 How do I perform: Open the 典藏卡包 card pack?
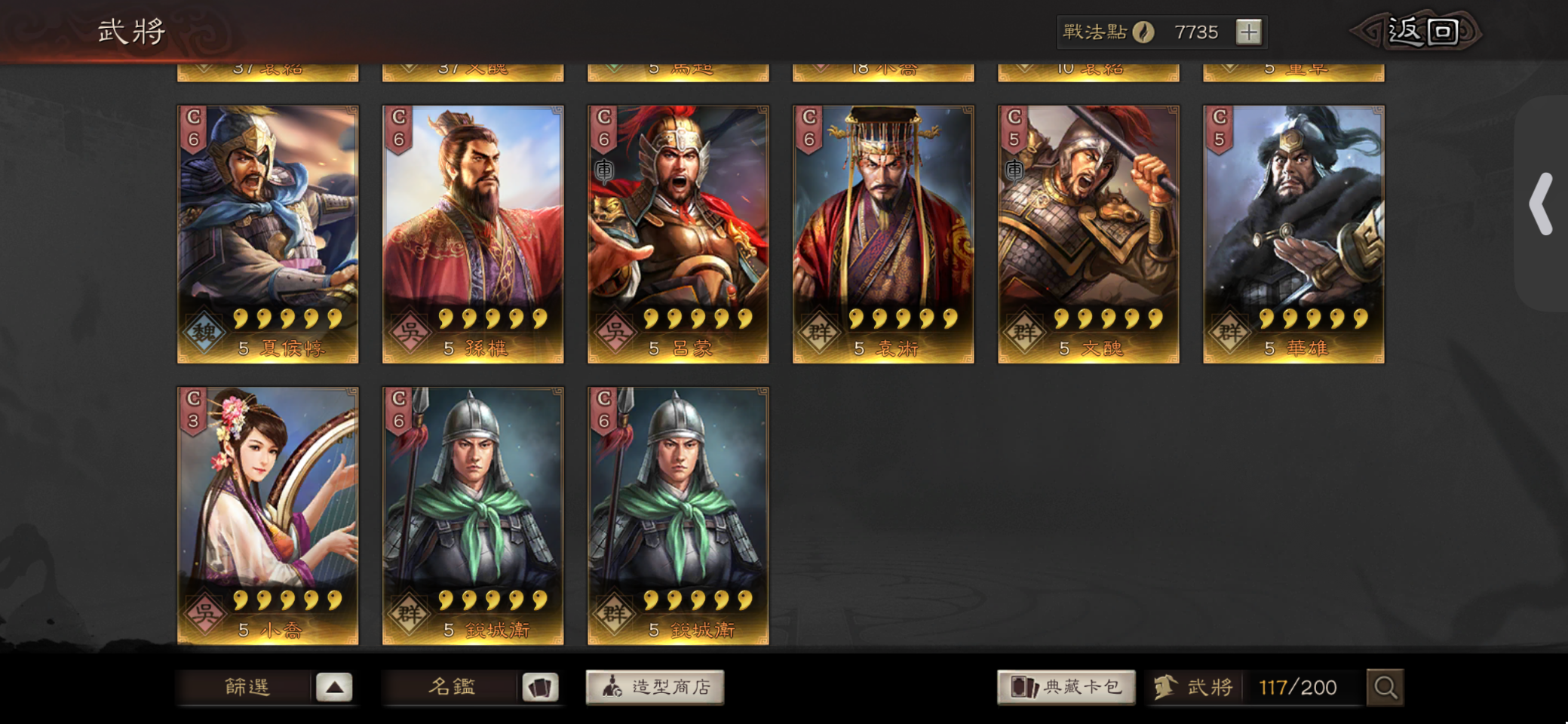click(x=1066, y=687)
